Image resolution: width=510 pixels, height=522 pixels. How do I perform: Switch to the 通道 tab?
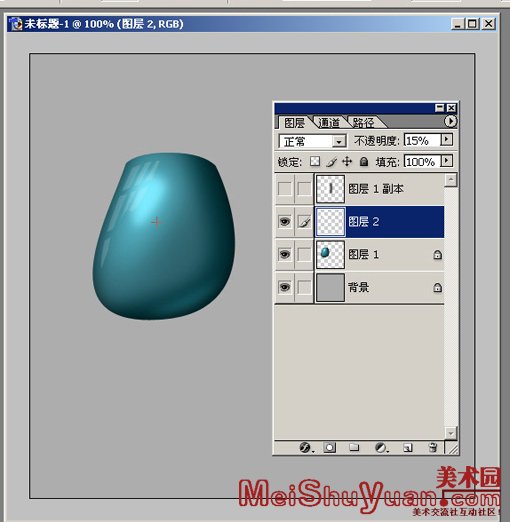[x=328, y=123]
